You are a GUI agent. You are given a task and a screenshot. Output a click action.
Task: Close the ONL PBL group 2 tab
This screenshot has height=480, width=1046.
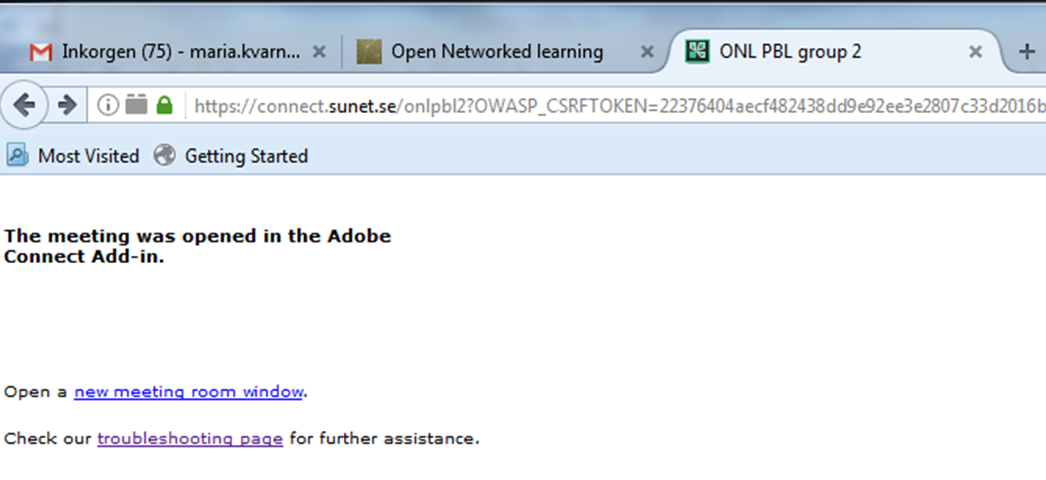click(975, 52)
